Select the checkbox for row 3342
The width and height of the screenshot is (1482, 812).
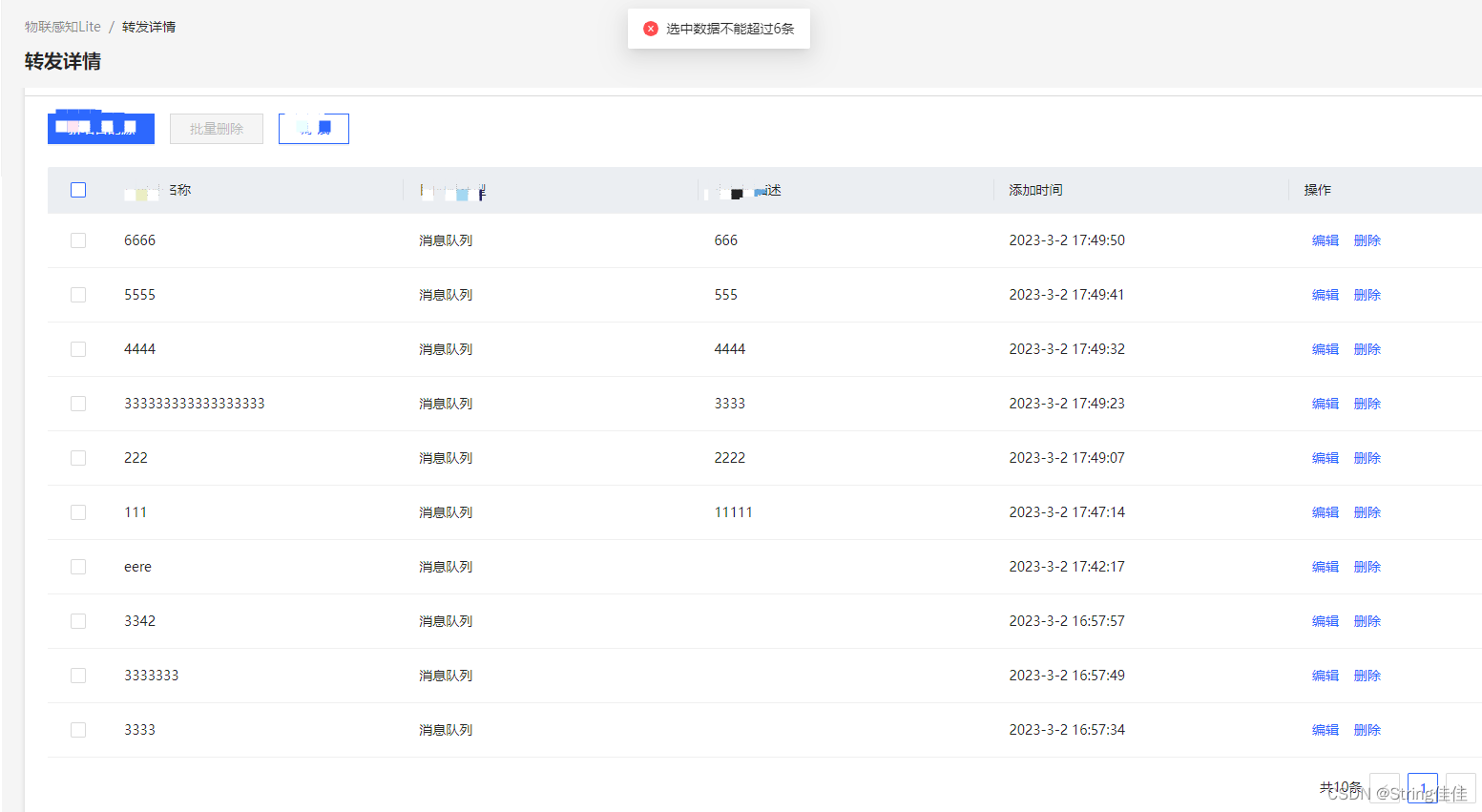coord(78,621)
